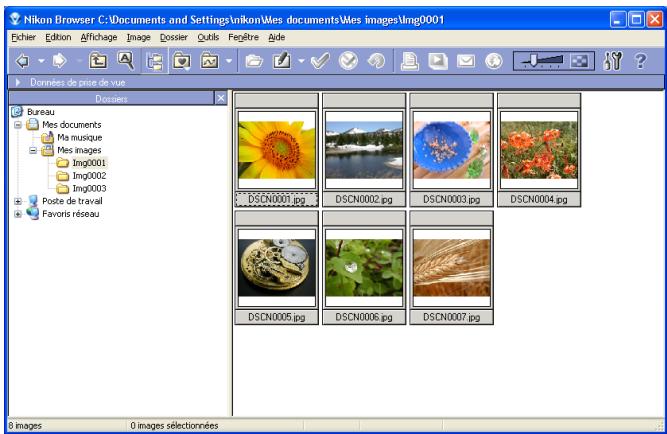
Task: Click the 0 images sélectionnées status text
Action: (174, 425)
